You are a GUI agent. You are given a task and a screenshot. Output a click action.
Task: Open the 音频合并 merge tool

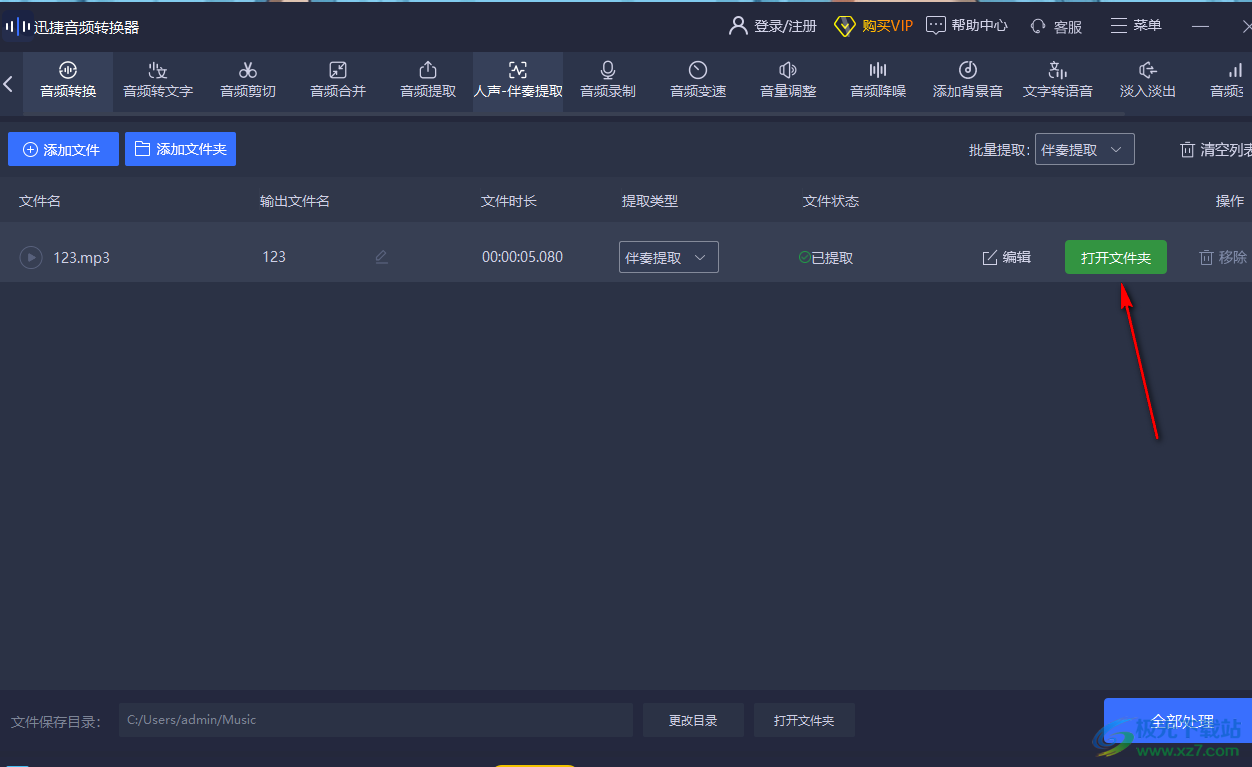[x=338, y=80]
